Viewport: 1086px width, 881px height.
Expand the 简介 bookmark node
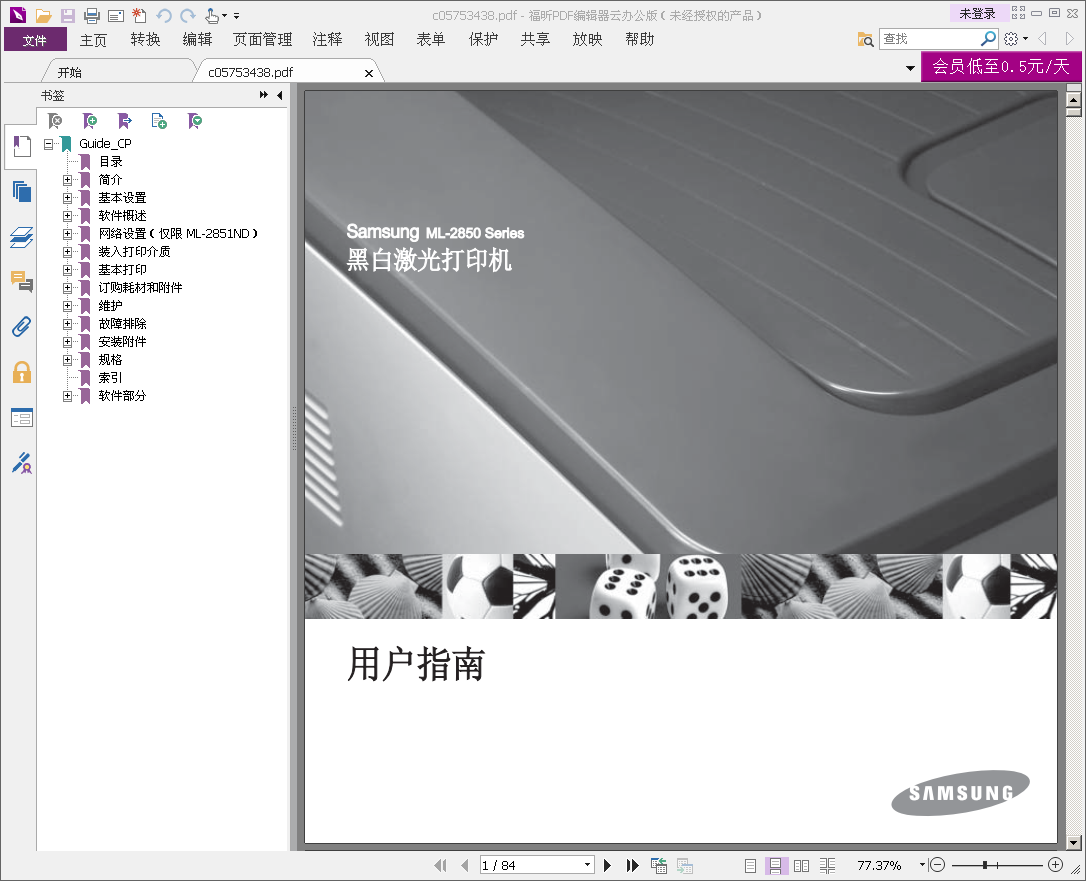[67, 180]
